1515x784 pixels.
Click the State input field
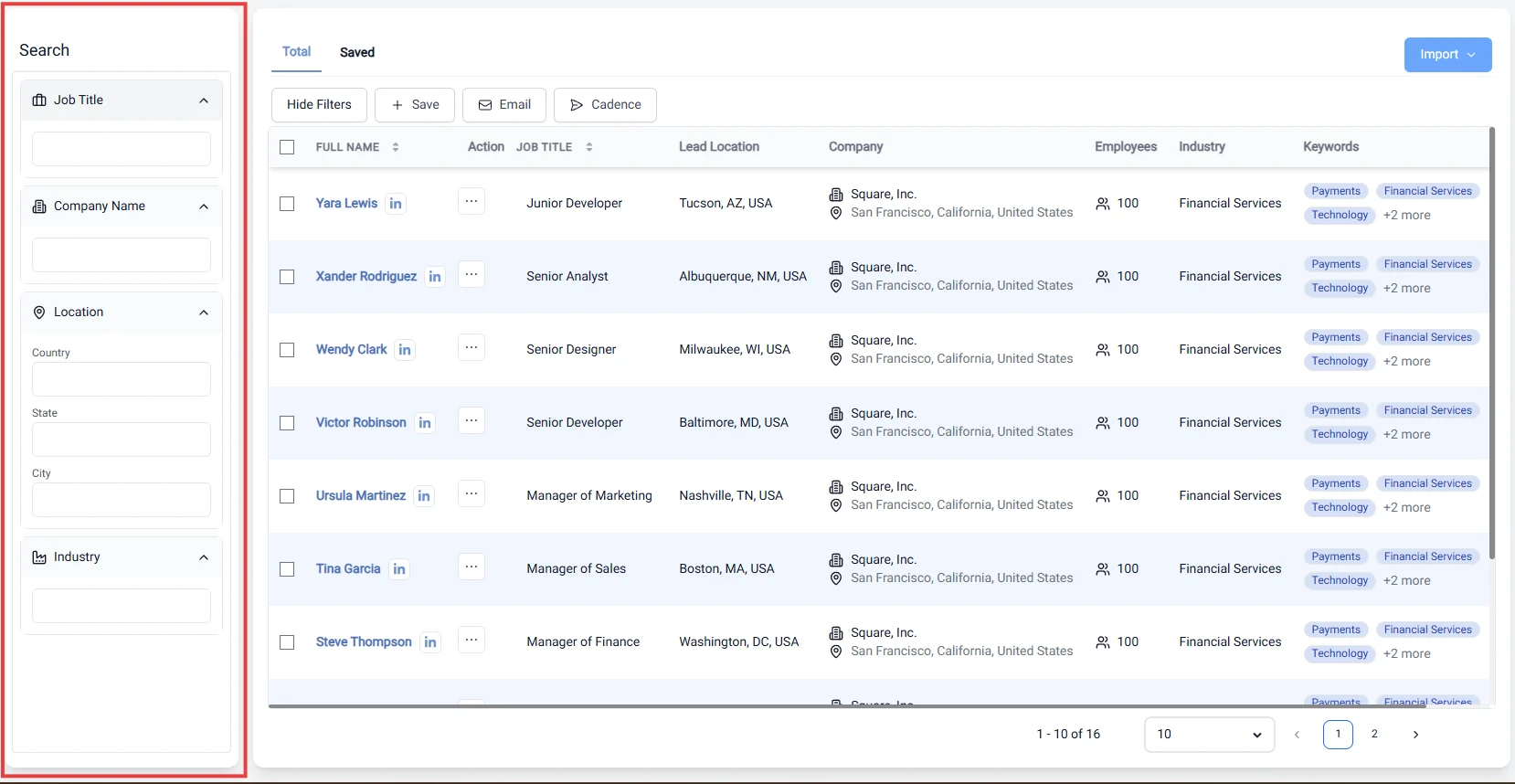click(x=122, y=440)
